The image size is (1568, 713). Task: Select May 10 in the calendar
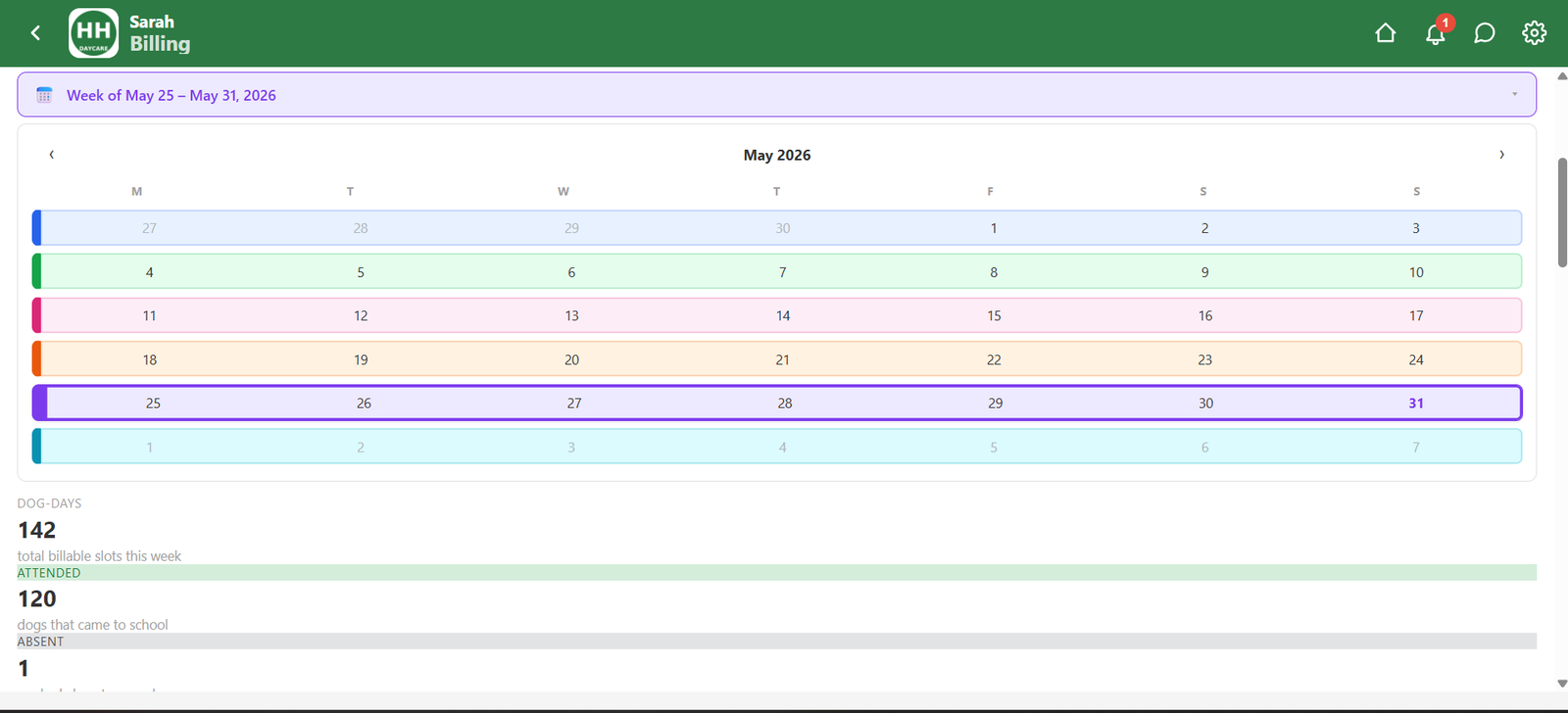click(1416, 272)
